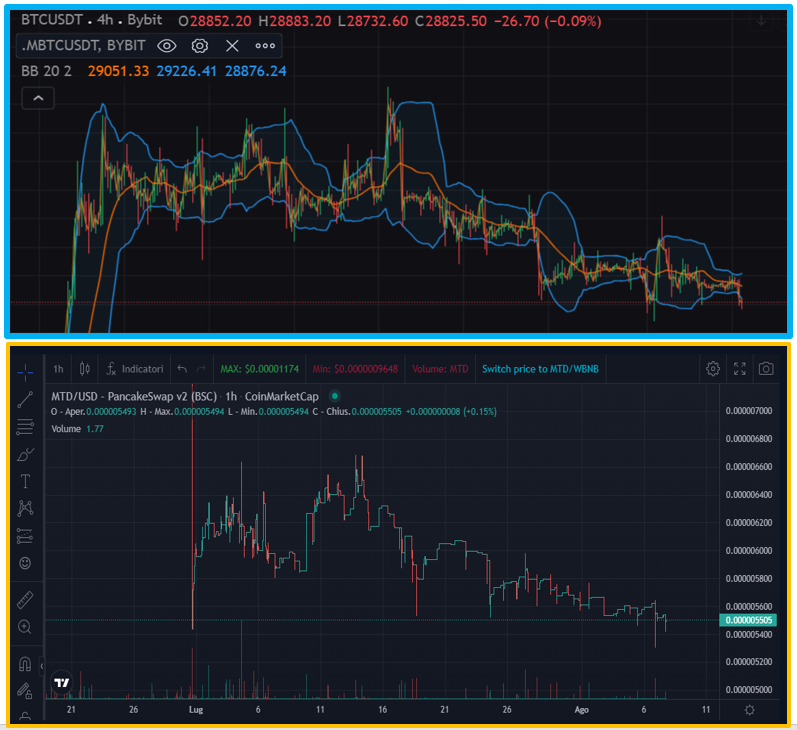This screenshot has height=730, width=797.
Task: Click the Lug label on time axis
Action: click(196, 710)
